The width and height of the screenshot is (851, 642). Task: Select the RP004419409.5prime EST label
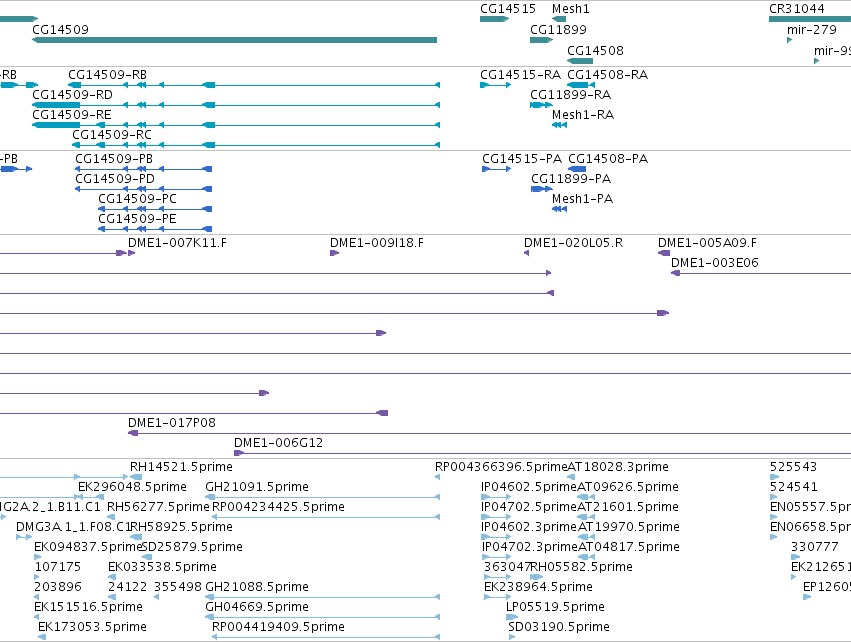click(278, 627)
